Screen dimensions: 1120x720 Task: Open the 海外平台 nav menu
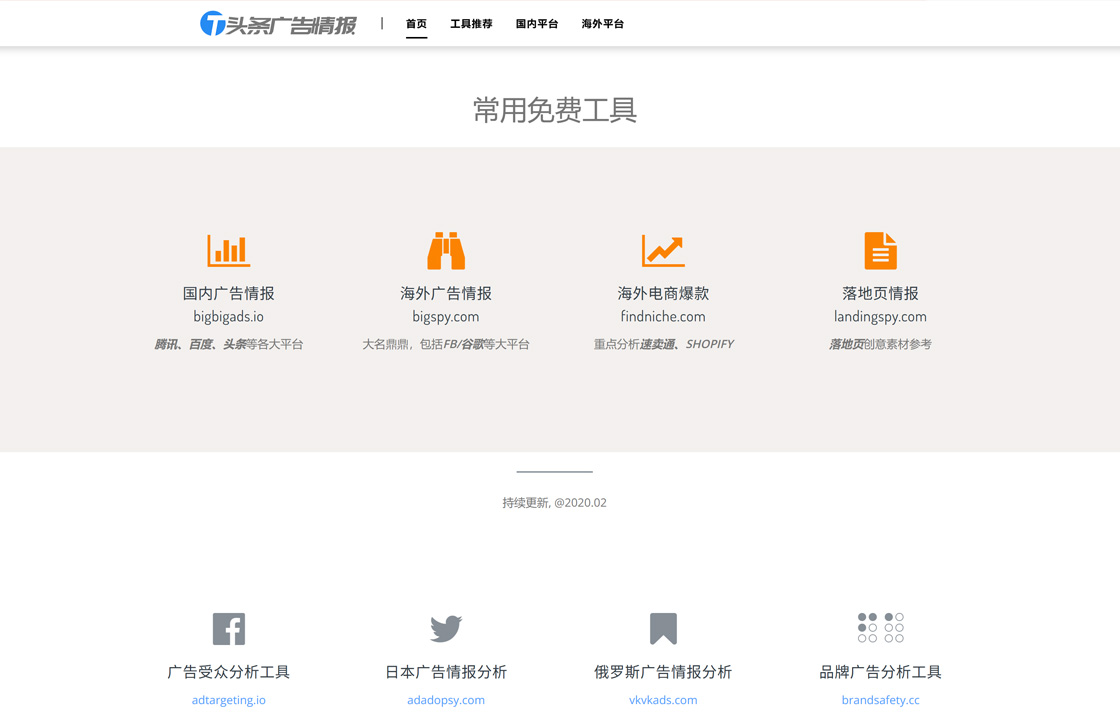[x=603, y=24]
